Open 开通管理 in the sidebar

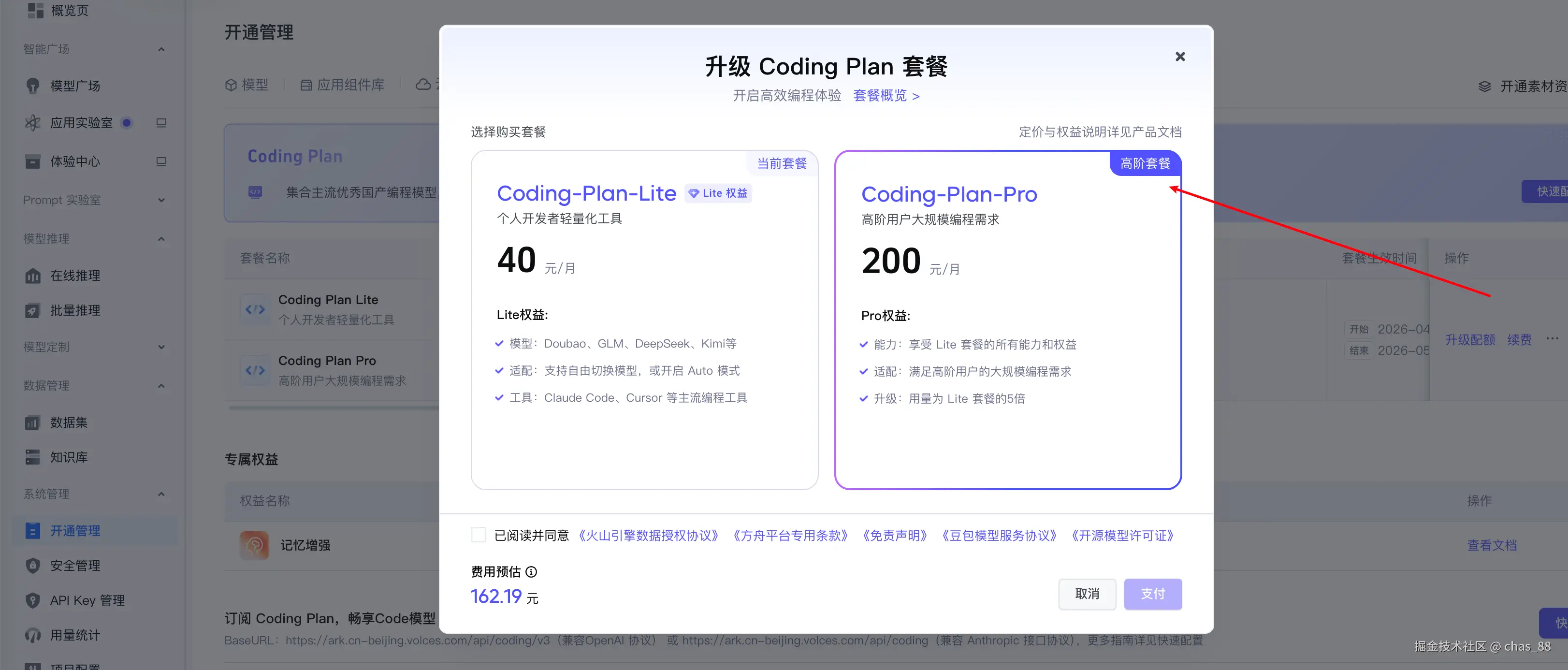[75, 531]
